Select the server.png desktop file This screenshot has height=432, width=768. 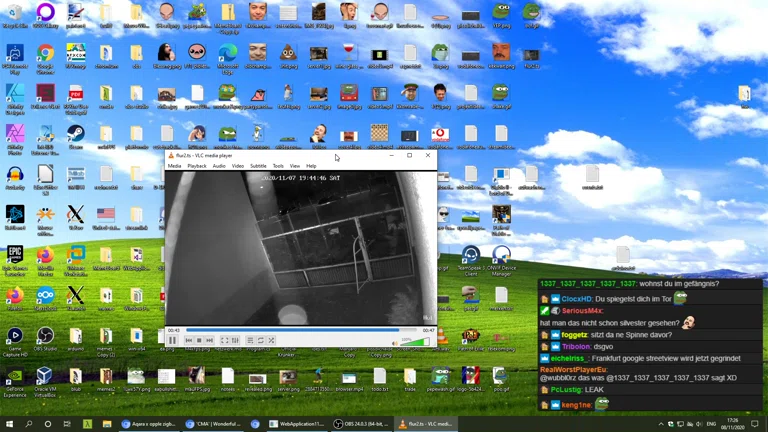pyautogui.click(x=288, y=380)
